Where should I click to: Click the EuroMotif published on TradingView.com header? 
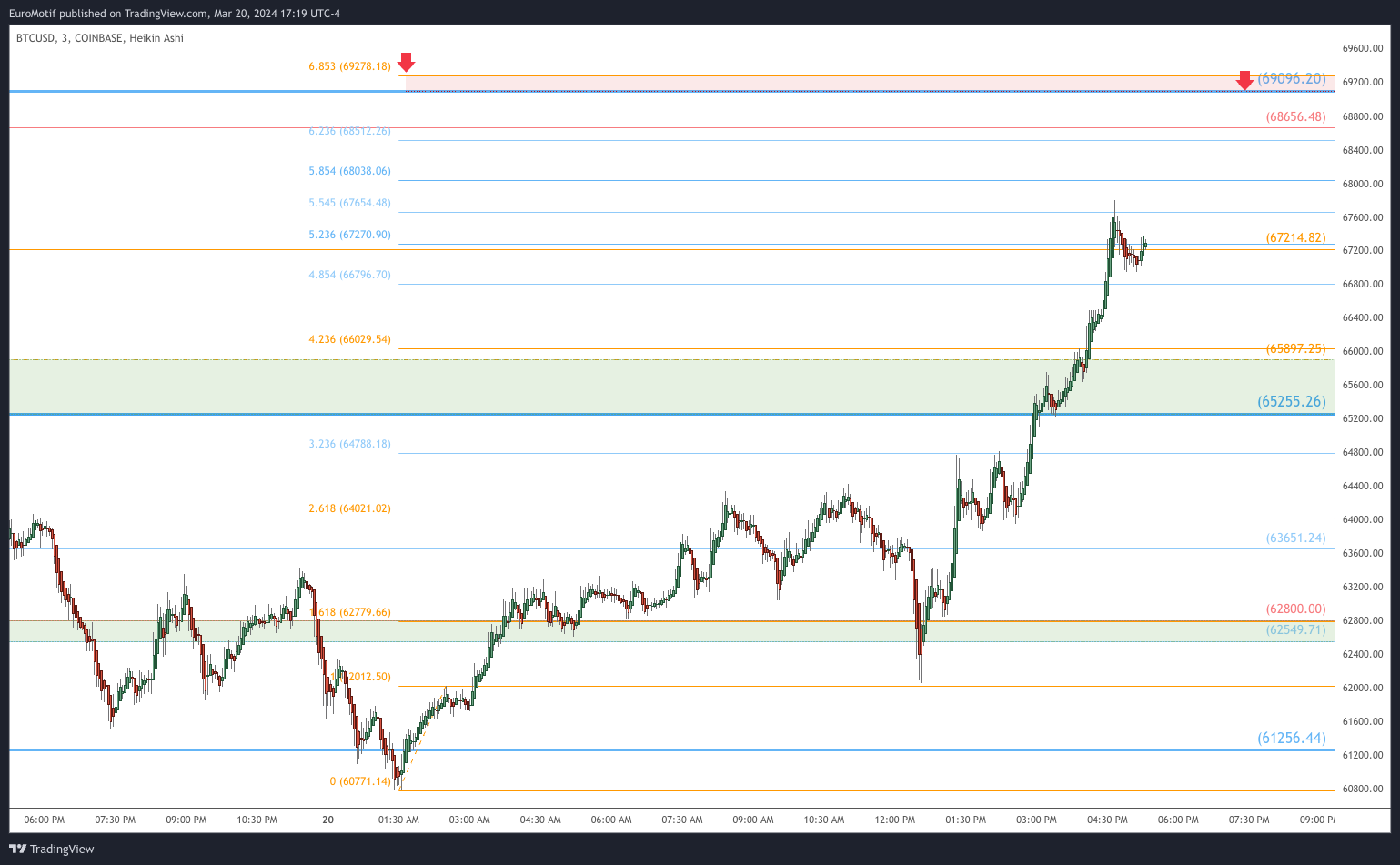175,14
